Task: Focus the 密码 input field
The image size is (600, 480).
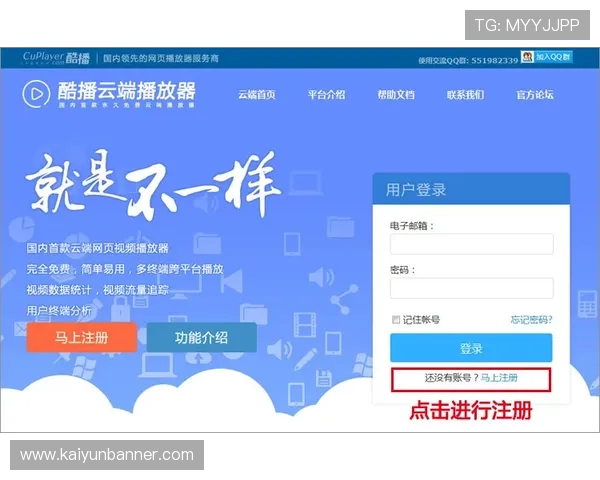Action: 471,288
